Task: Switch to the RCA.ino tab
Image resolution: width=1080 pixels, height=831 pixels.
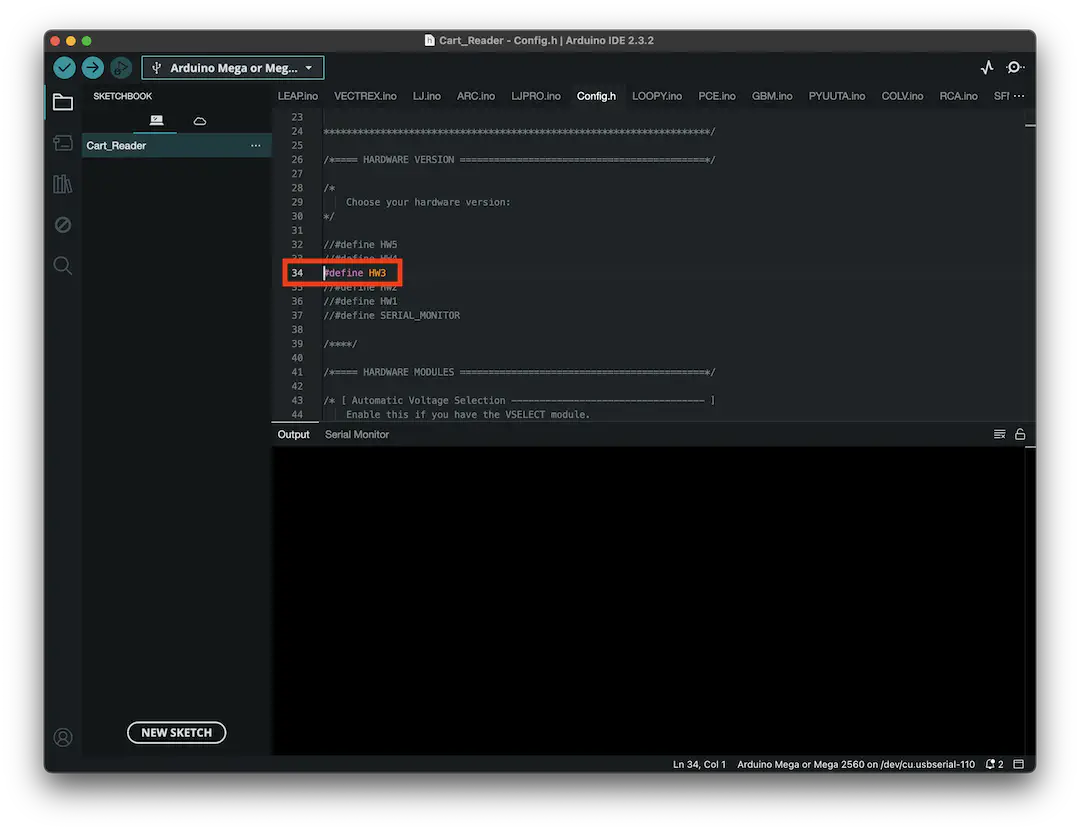Action: (958, 96)
